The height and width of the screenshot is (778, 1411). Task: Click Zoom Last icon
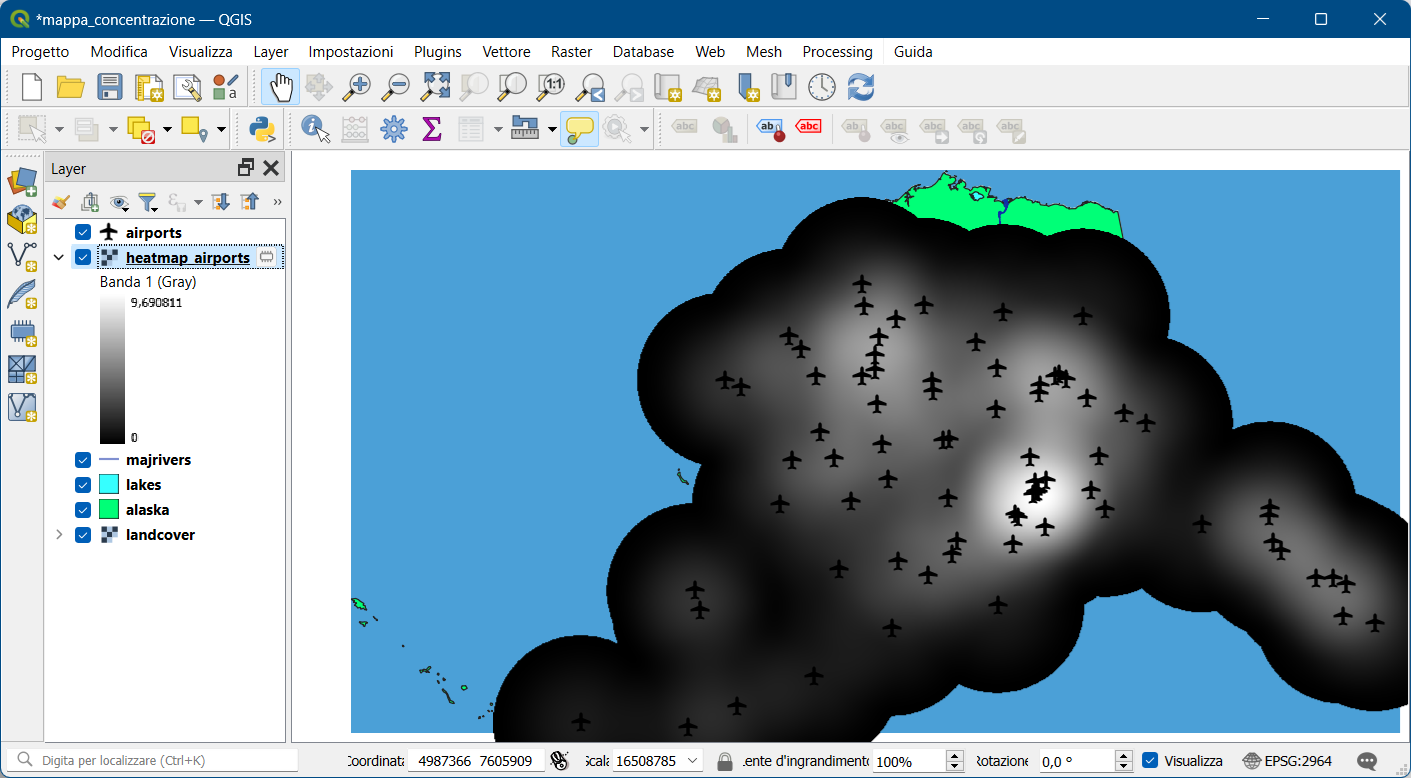591,87
